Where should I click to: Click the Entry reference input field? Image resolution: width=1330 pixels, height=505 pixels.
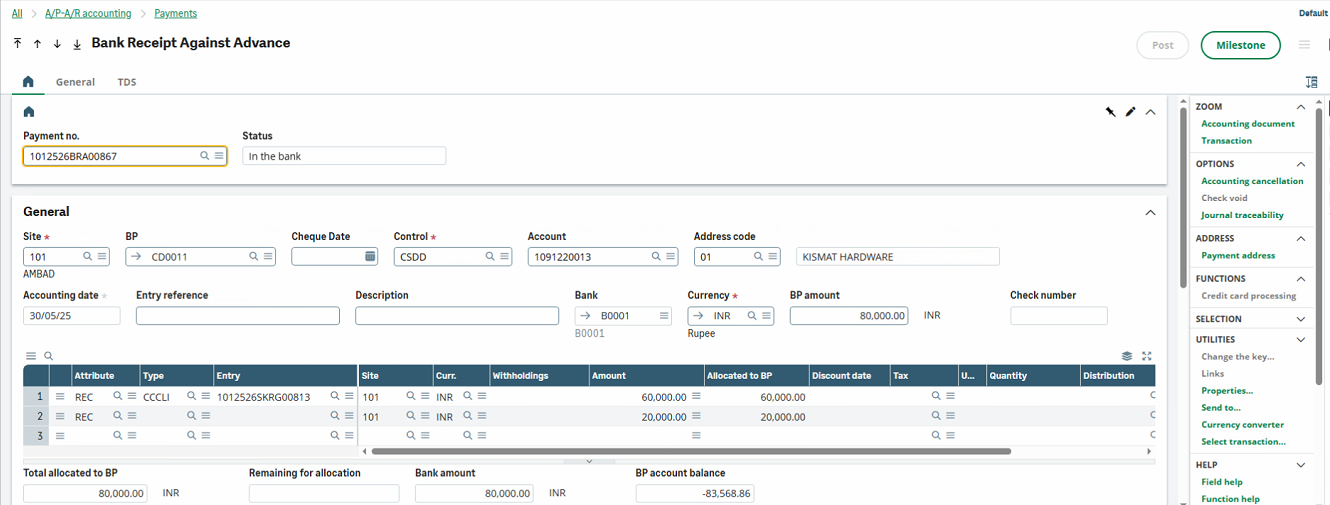tap(237, 316)
